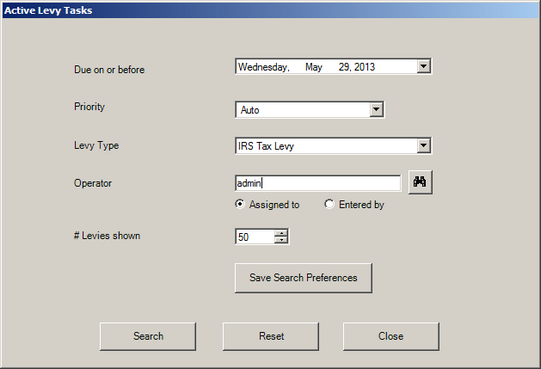The image size is (541, 369).
Task: Focus the Operator text field
Action: (318, 183)
